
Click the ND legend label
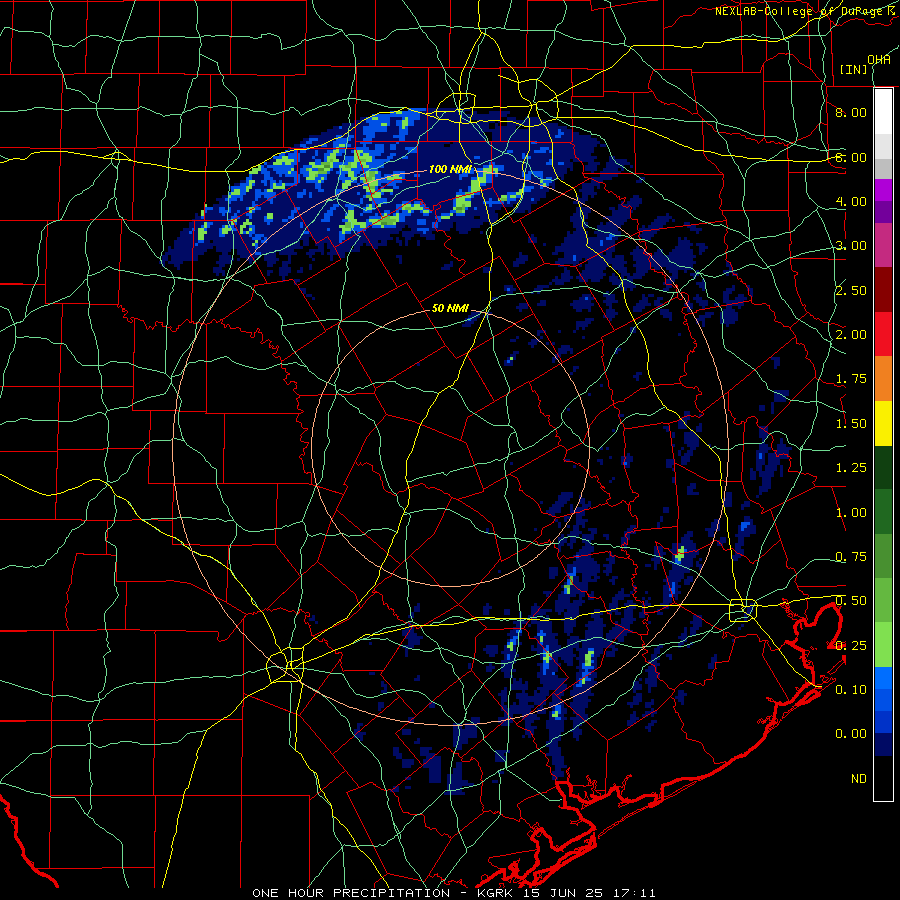point(859,779)
